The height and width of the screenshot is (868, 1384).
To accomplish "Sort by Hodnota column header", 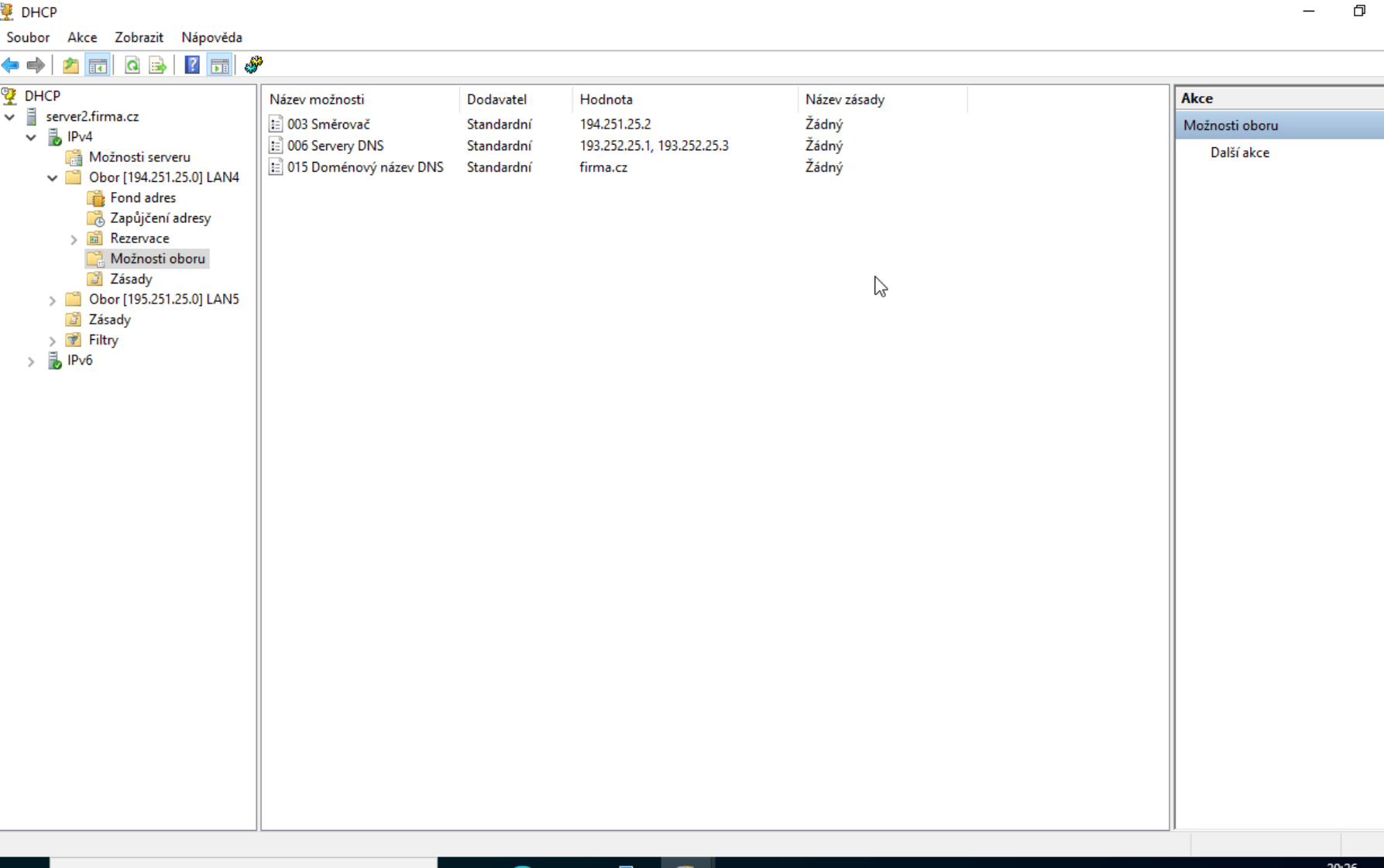I will pyautogui.click(x=685, y=99).
